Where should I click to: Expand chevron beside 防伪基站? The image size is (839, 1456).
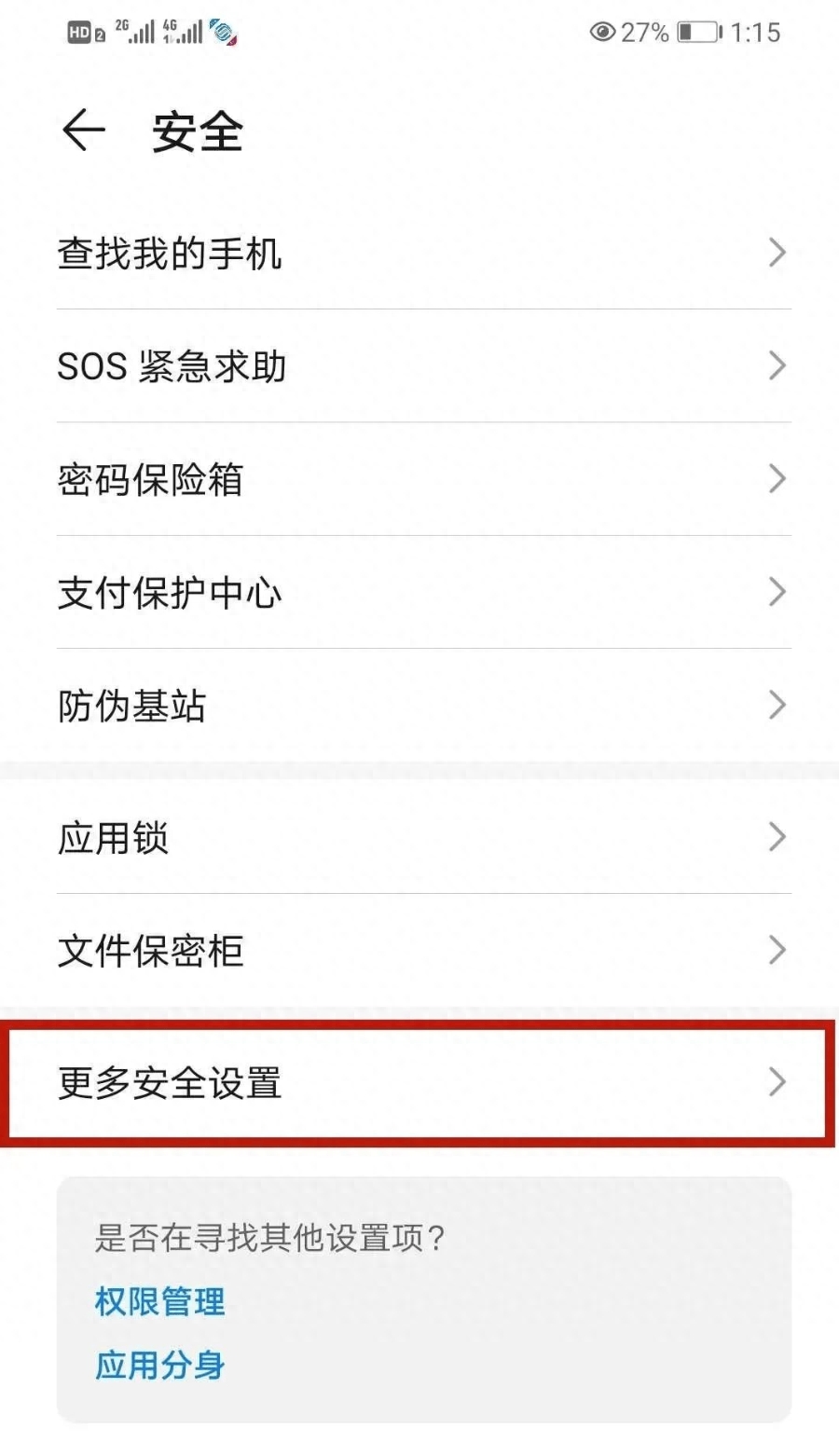click(777, 705)
